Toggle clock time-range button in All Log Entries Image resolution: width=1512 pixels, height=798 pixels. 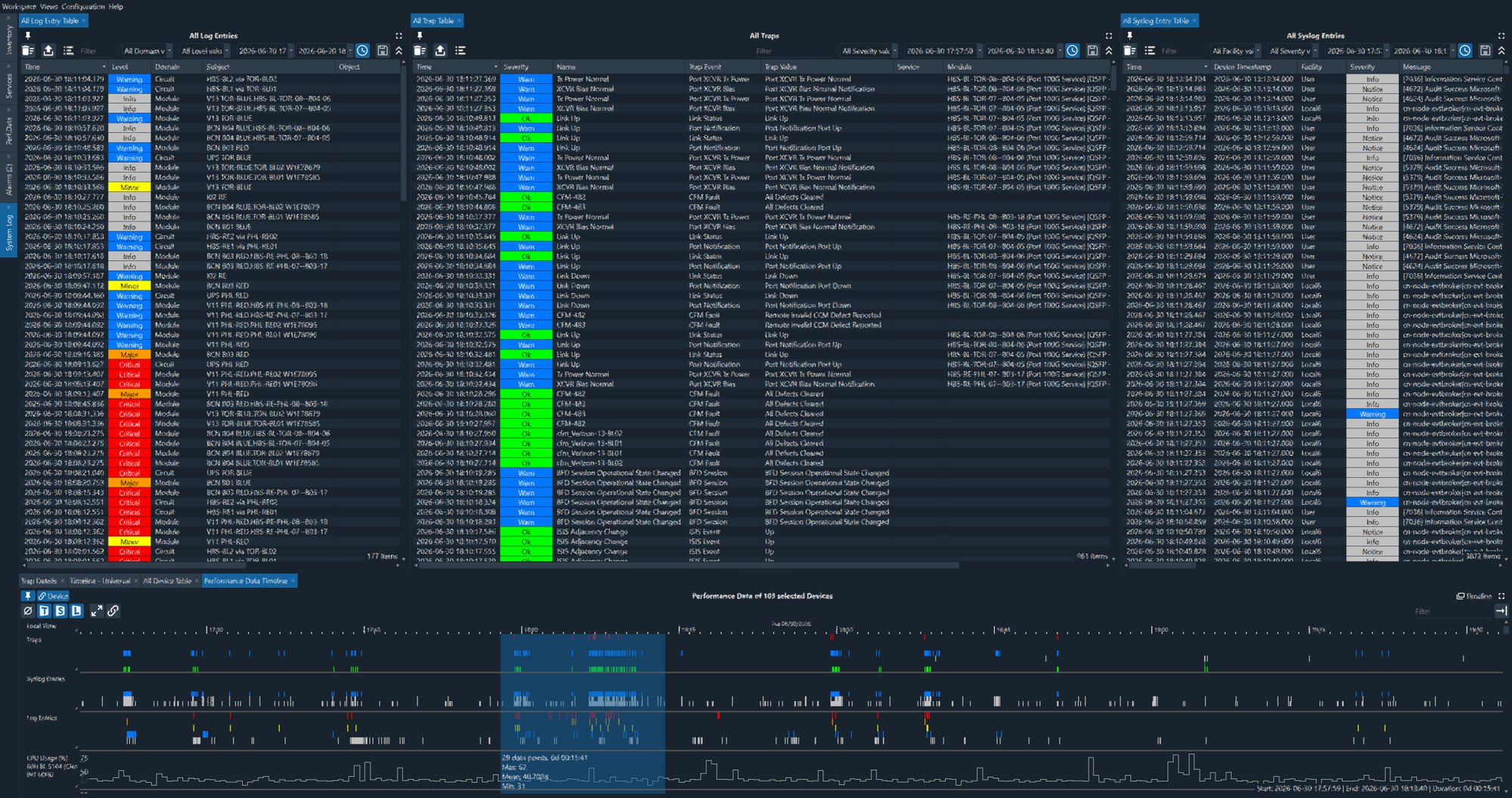(363, 51)
